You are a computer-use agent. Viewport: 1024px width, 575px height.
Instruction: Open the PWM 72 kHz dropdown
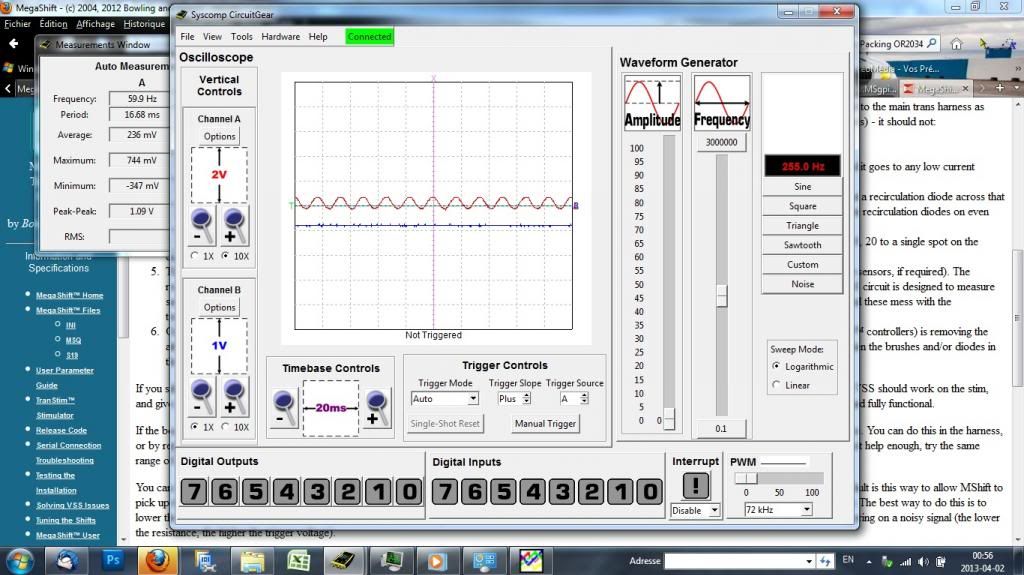click(807, 510)
